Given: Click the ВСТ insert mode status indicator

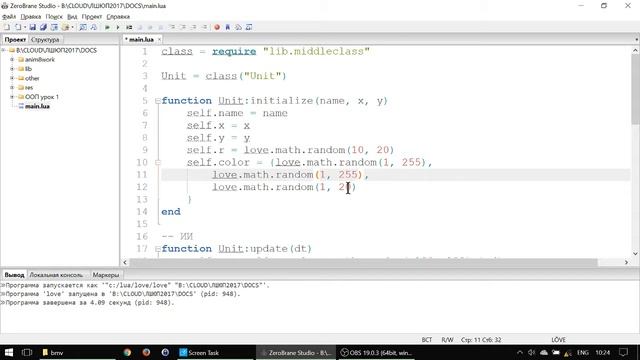Looking at the screenshot, I should coord(427,340).
